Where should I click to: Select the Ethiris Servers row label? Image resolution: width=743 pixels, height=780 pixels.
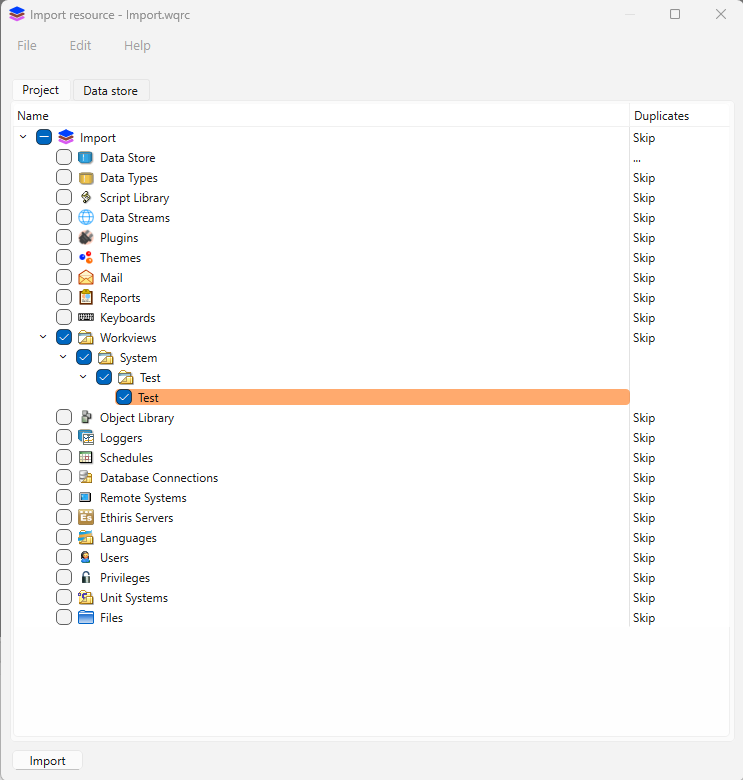[136, 518]
